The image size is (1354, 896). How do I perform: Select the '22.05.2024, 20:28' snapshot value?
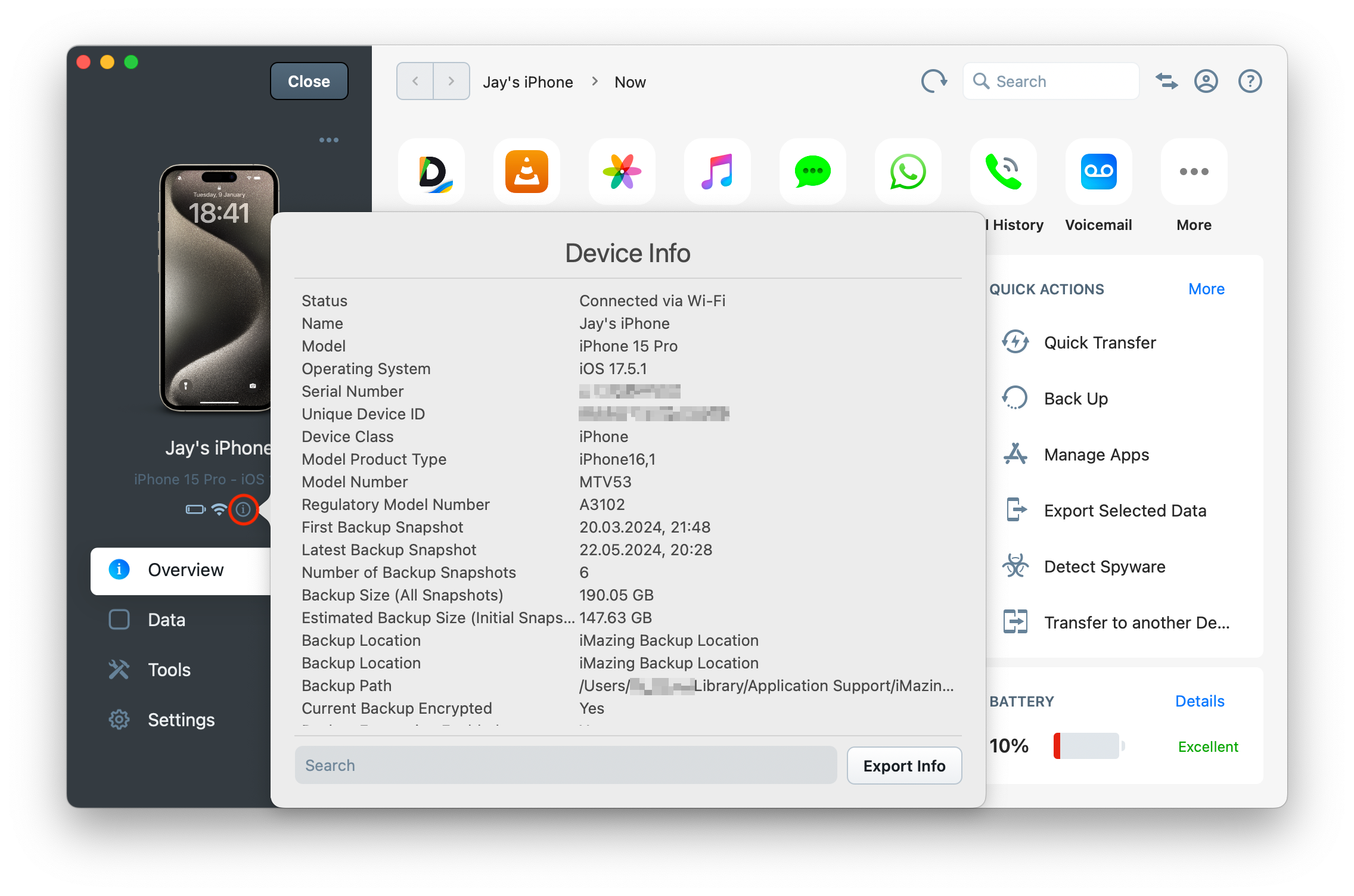pos(645,550)
